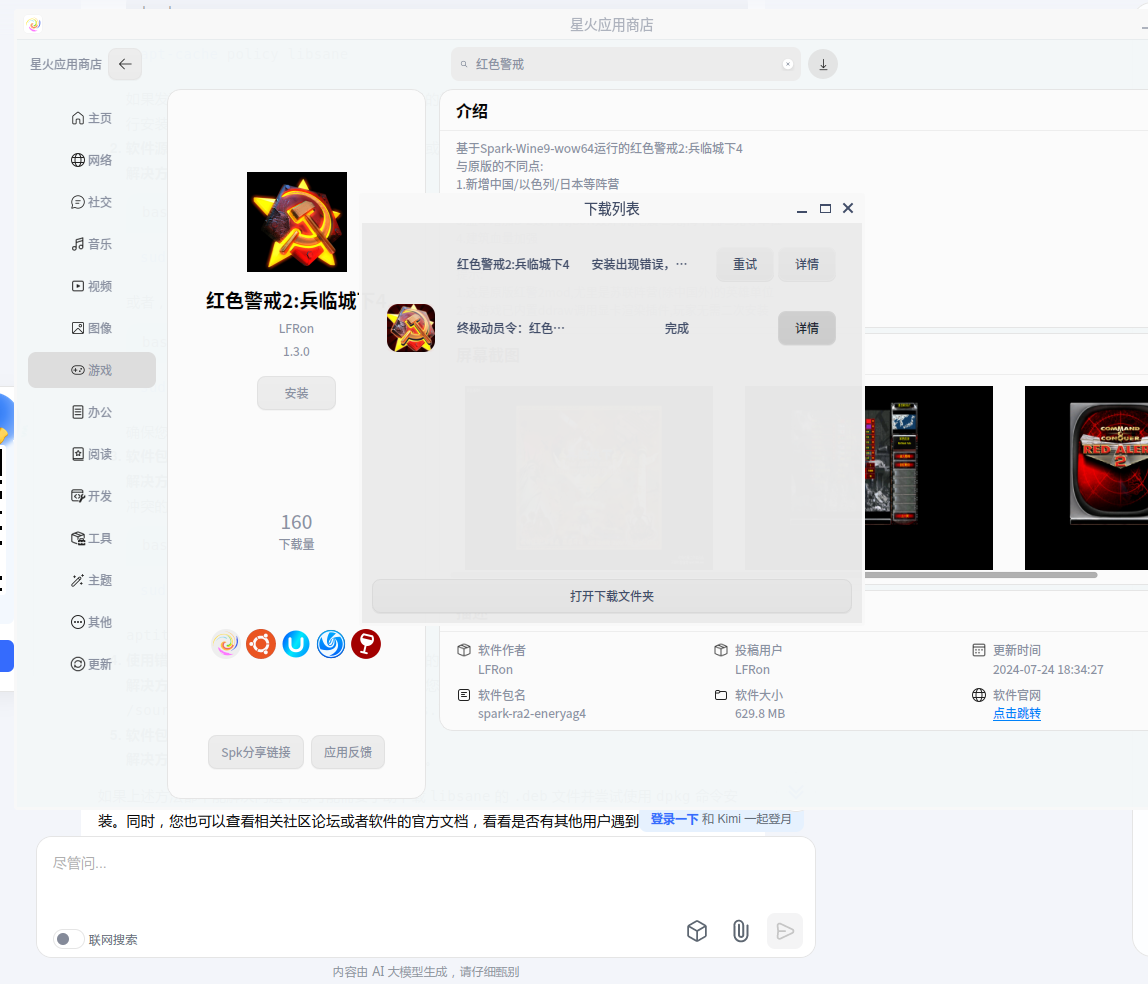Click the 安装出现错误 status text
The height and width of the screenshot is (984, 1148).
tap(639, 264)
